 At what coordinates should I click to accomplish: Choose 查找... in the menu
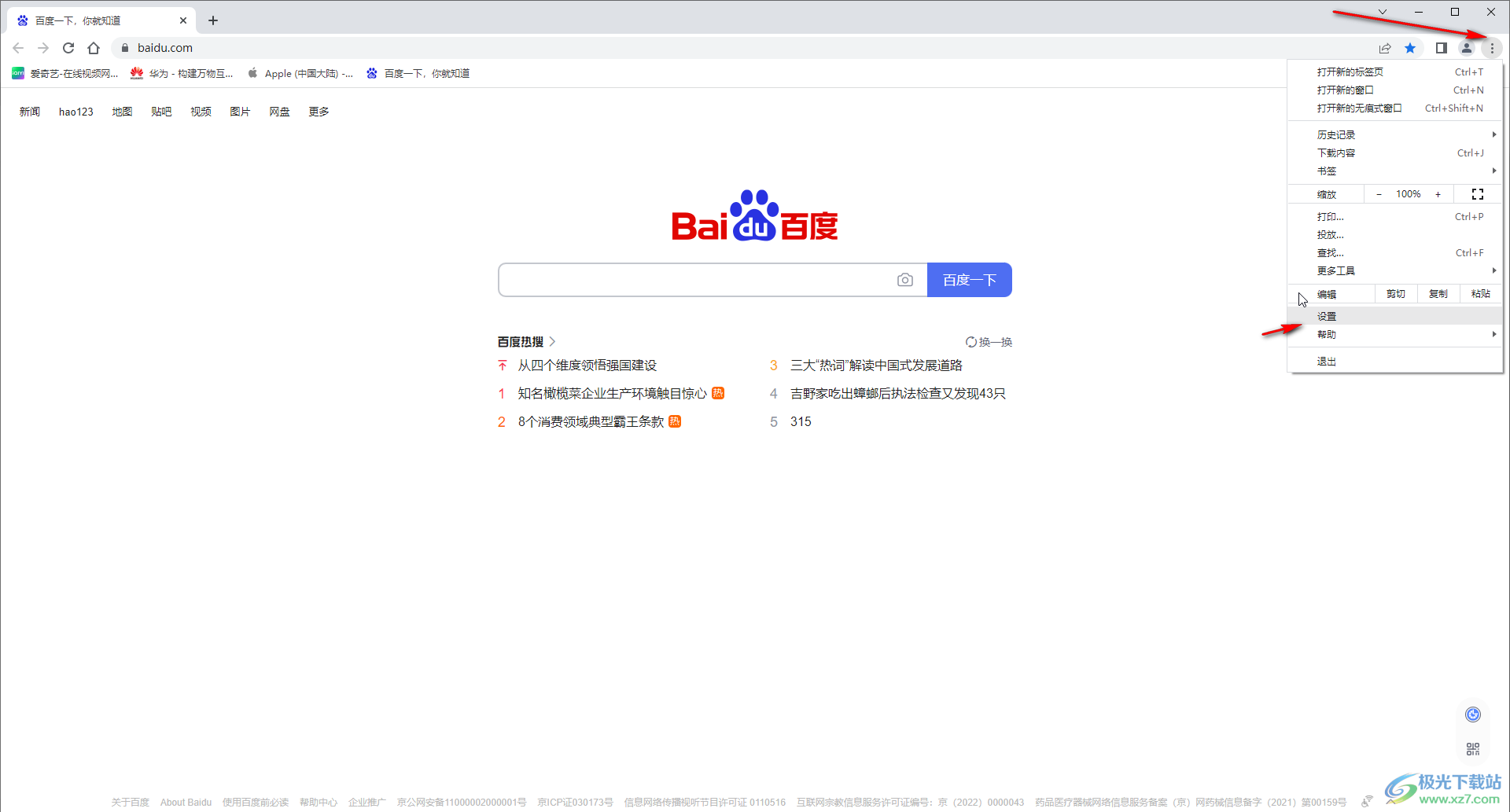[x=1395, y=252]
